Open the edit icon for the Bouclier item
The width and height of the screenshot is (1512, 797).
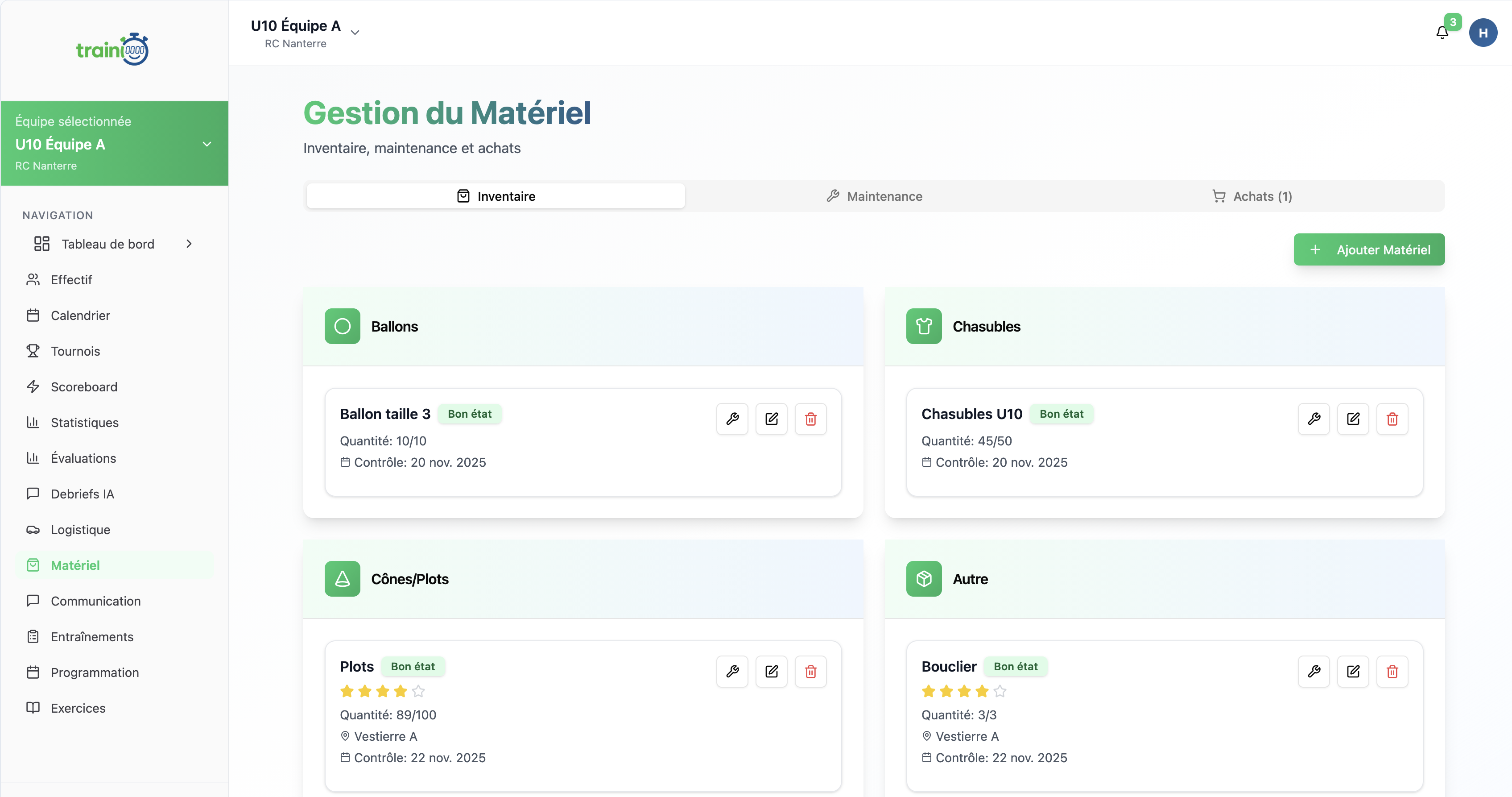[1354, 671]
